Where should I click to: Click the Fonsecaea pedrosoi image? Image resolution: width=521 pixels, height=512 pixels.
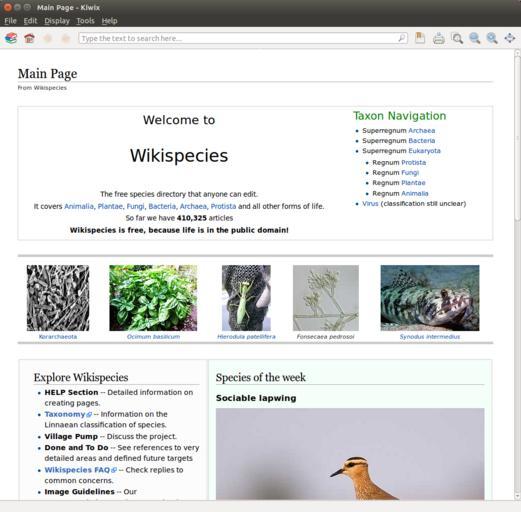[326, 298]
